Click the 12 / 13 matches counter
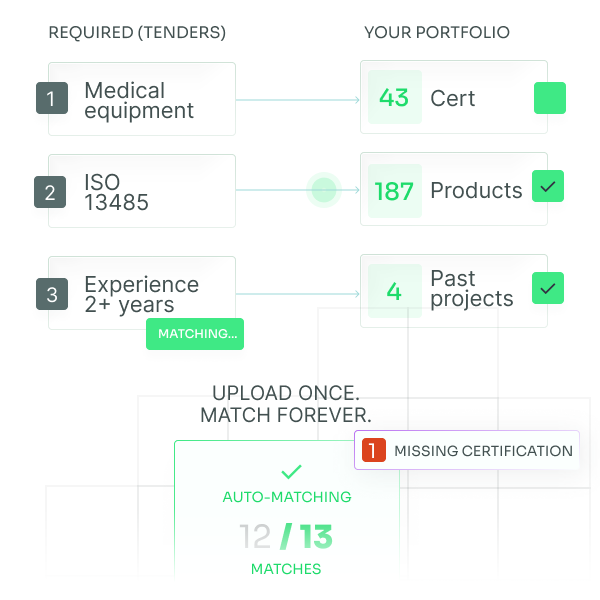600x600 pixels. click(x=286, y=537)
